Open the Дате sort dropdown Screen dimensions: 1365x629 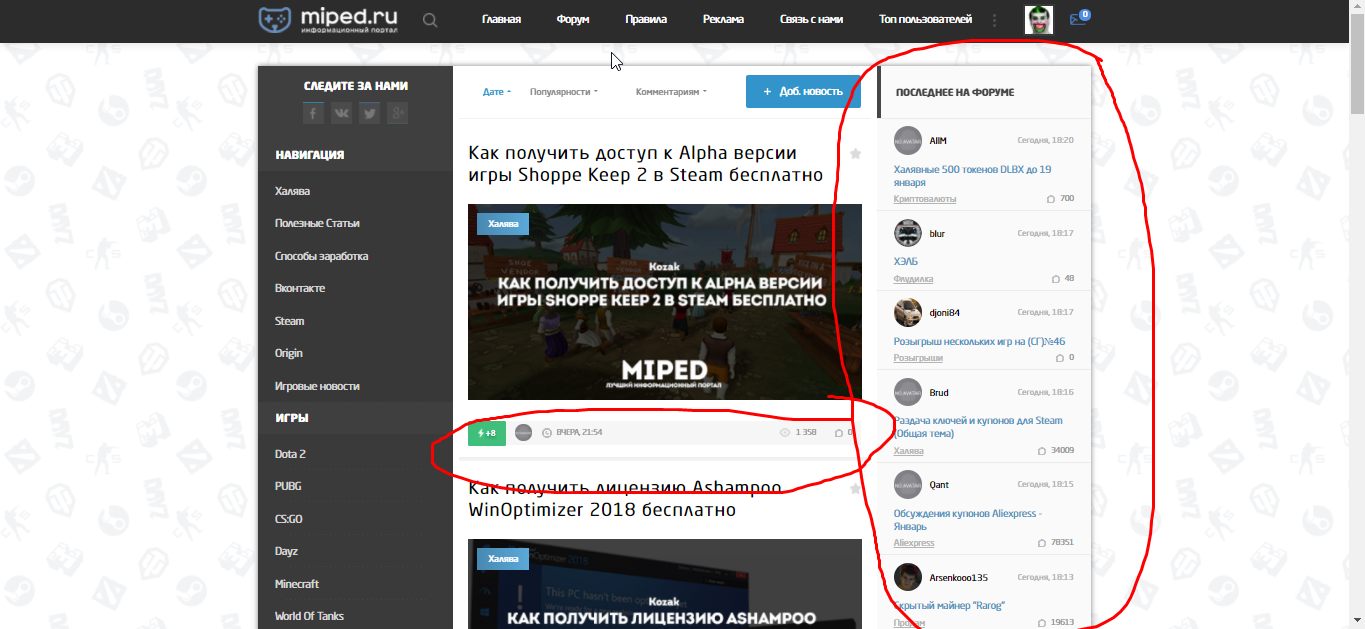tap(497, 92)
